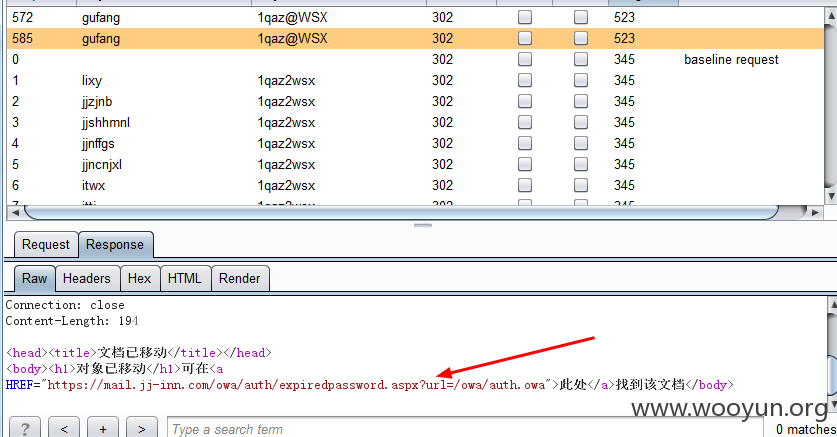
Task: Click the results table scroll-up arrow
Action: point(831,15)
